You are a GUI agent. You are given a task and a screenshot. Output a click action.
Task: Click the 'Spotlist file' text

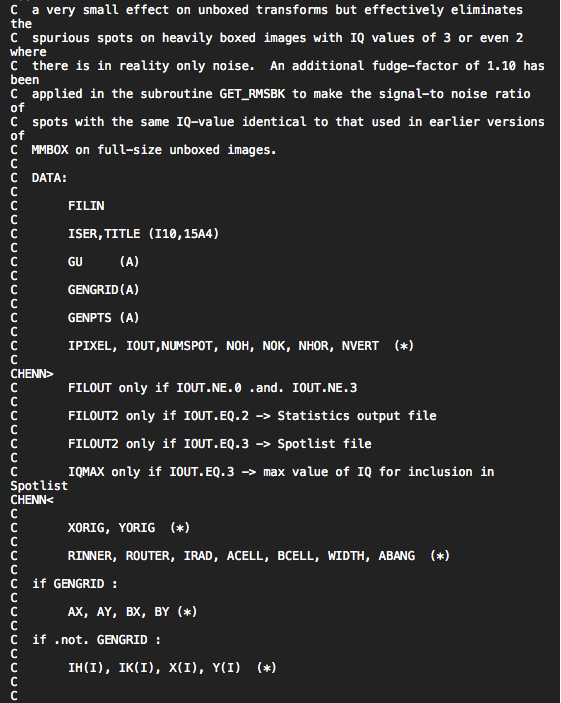coord(324,443)
